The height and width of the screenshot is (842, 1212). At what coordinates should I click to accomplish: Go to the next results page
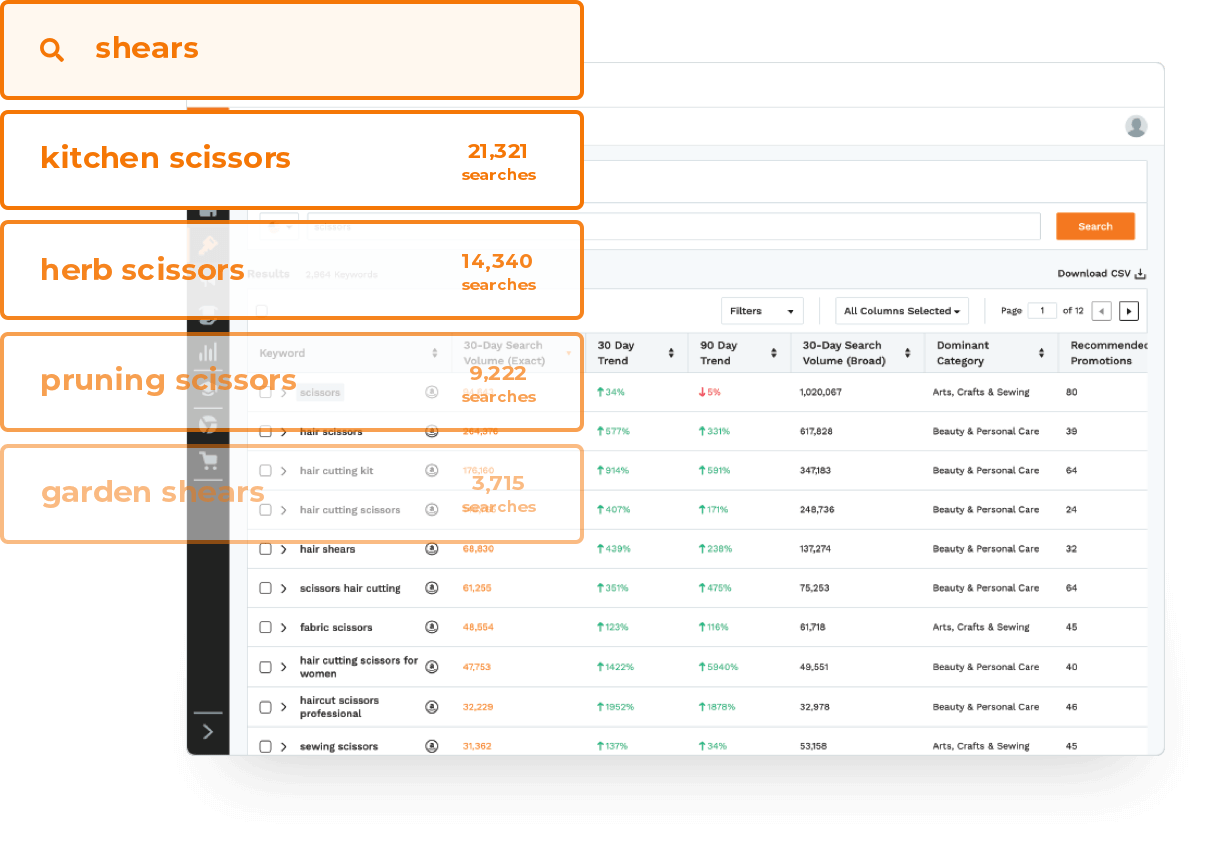tap(1129, 311)
